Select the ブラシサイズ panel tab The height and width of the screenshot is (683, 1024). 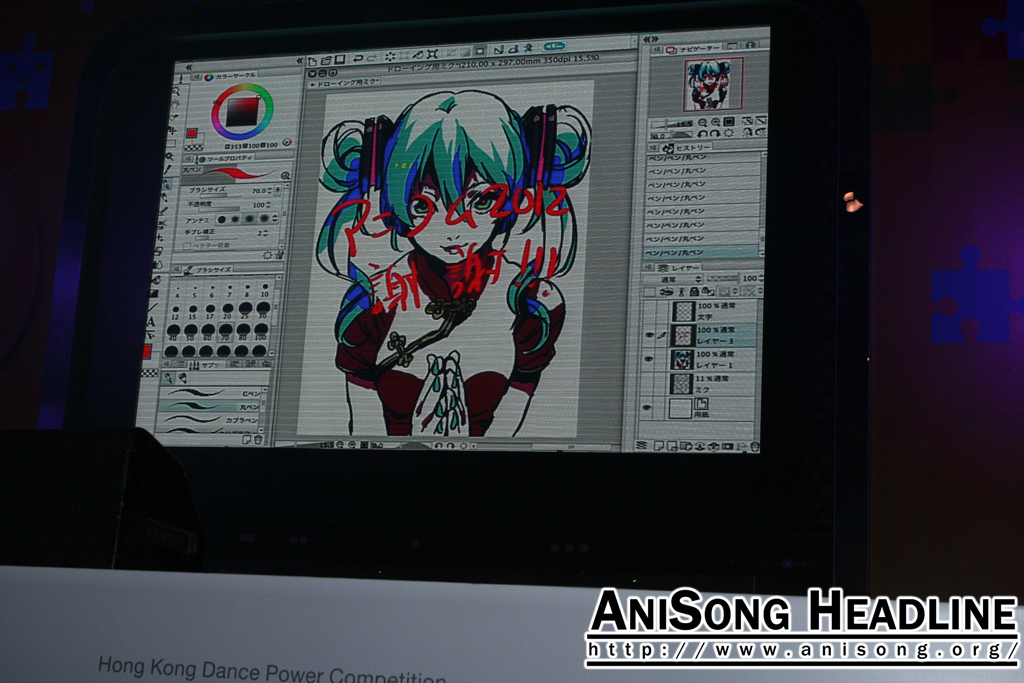pyautogui.click(x=208, y=270)
